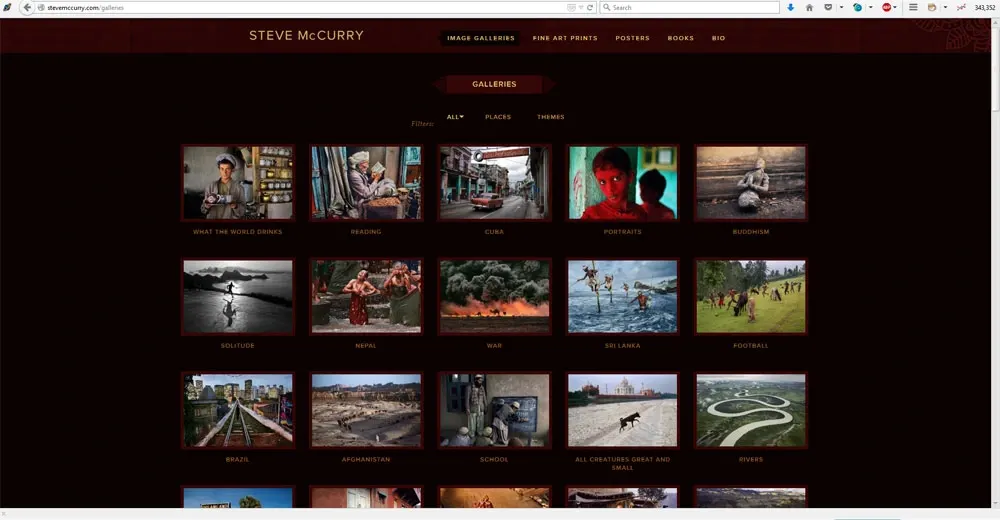Open the Solitude gallery thumbnail
The image size is (1000, 520).
238,296
